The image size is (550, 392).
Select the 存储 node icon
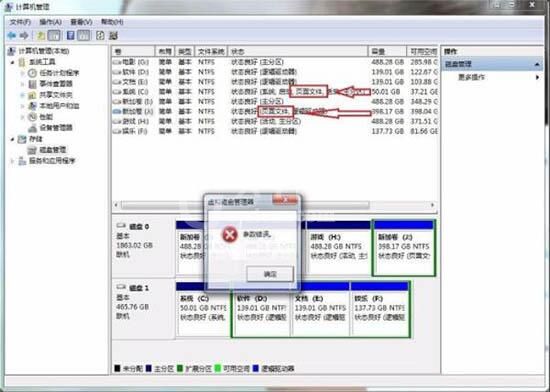point(22,139)
